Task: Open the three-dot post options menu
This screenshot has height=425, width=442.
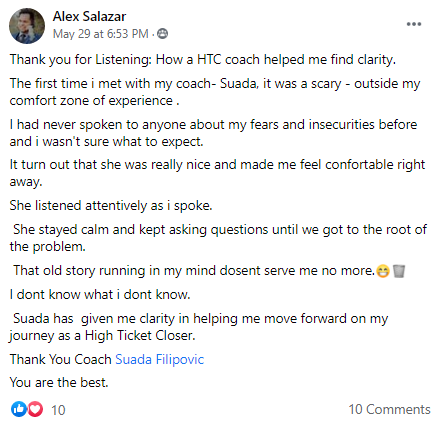Action: click(414, 24)
